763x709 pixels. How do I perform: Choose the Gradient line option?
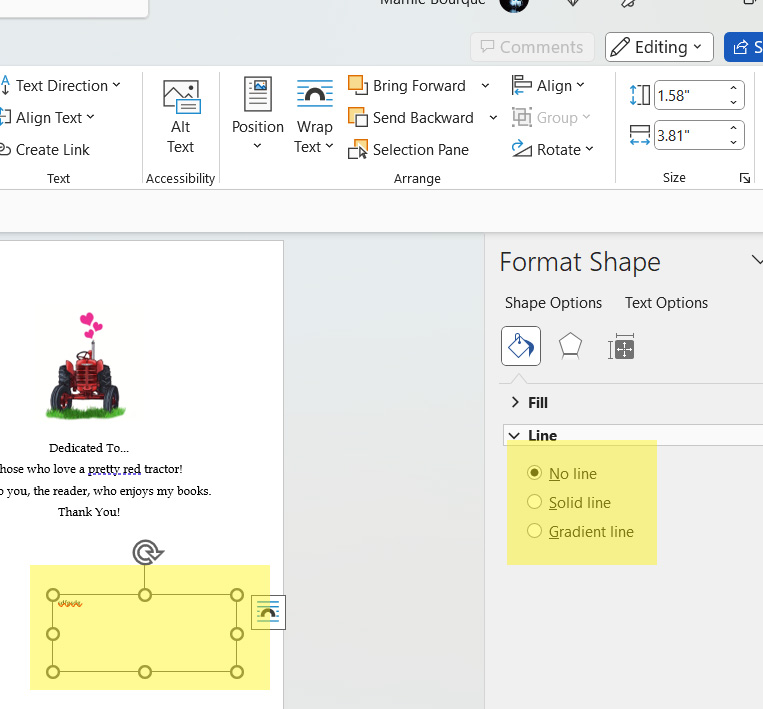(x=535, y=531)
